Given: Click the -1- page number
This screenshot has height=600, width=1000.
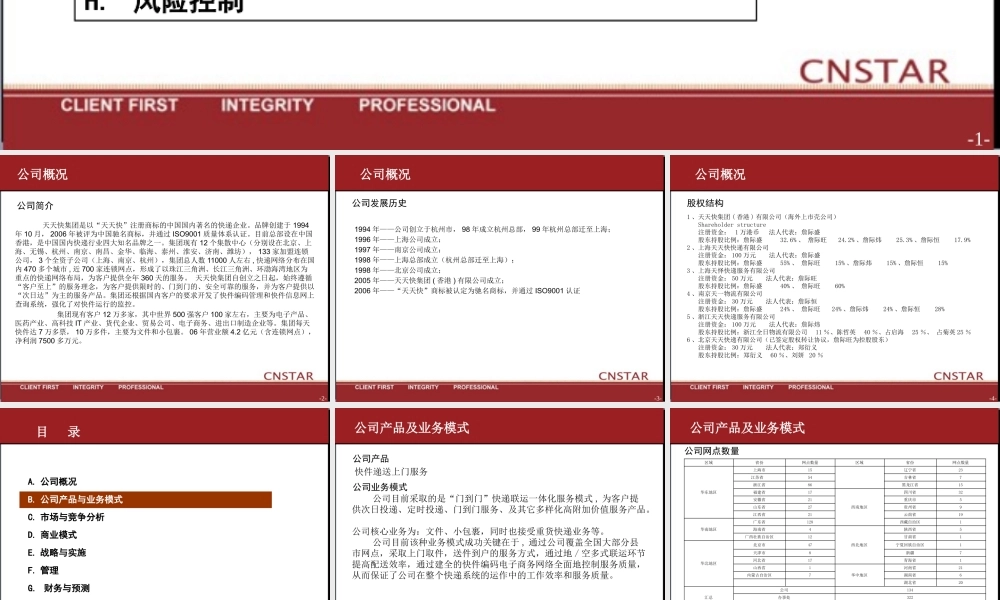Looking at the screenshot, I should (978, 140).
